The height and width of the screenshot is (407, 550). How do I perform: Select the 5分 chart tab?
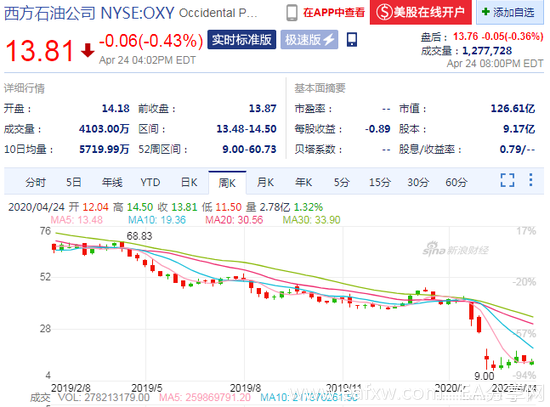point(341,182)
